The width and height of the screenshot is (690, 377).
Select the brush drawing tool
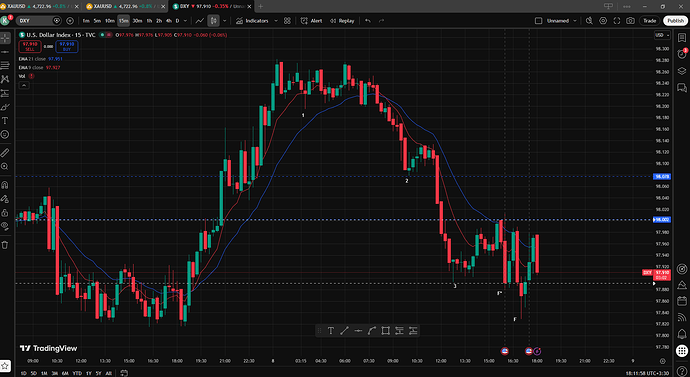tap(5, 107)
